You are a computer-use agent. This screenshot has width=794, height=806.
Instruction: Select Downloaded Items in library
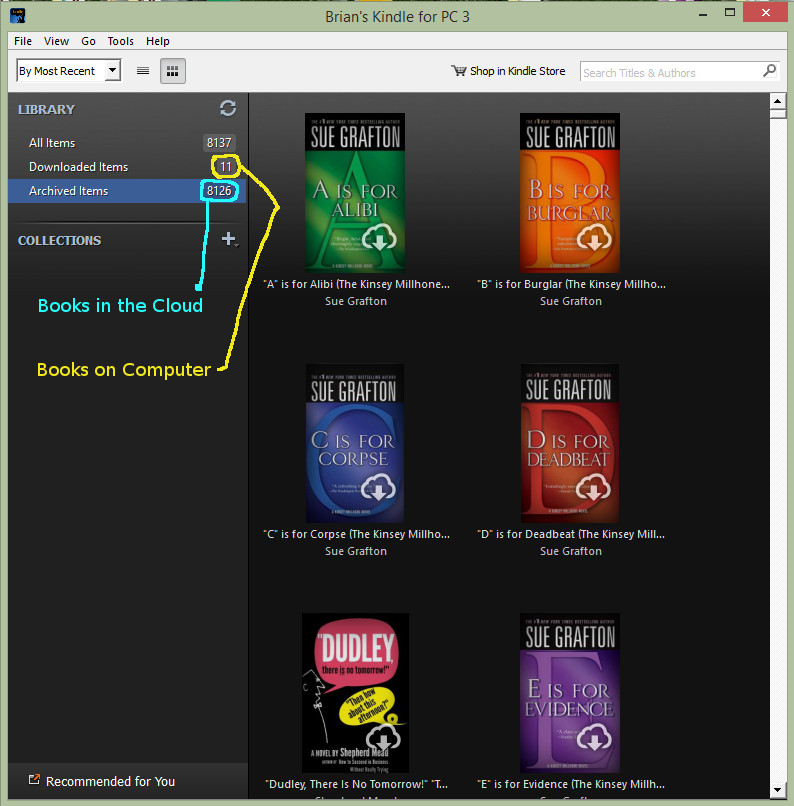(x=127, y=167)
